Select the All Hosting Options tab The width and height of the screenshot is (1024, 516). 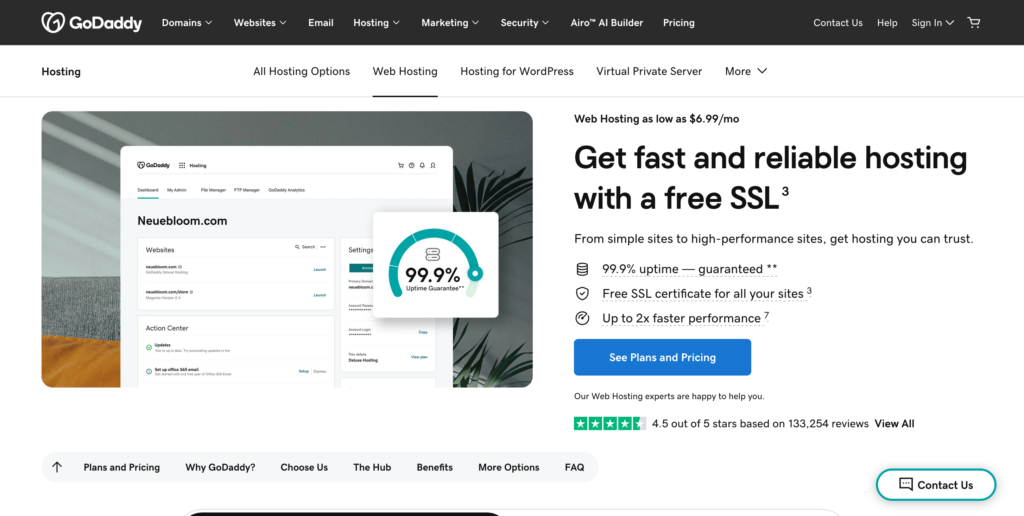pyautogui.click(x=302, y=71)
